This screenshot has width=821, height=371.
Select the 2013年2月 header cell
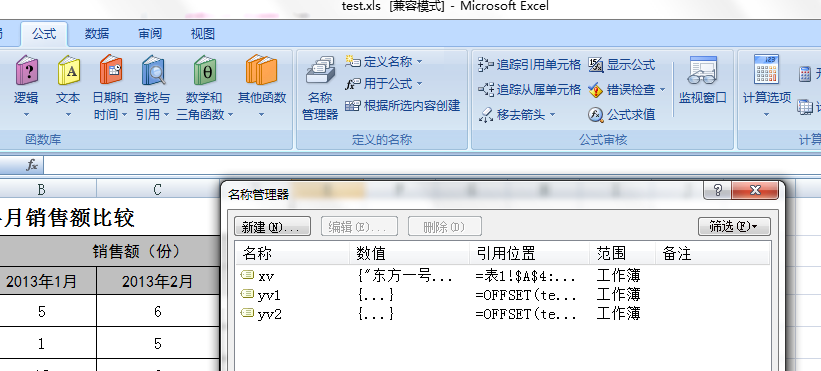pyautogui.click(x=158, y=282)
